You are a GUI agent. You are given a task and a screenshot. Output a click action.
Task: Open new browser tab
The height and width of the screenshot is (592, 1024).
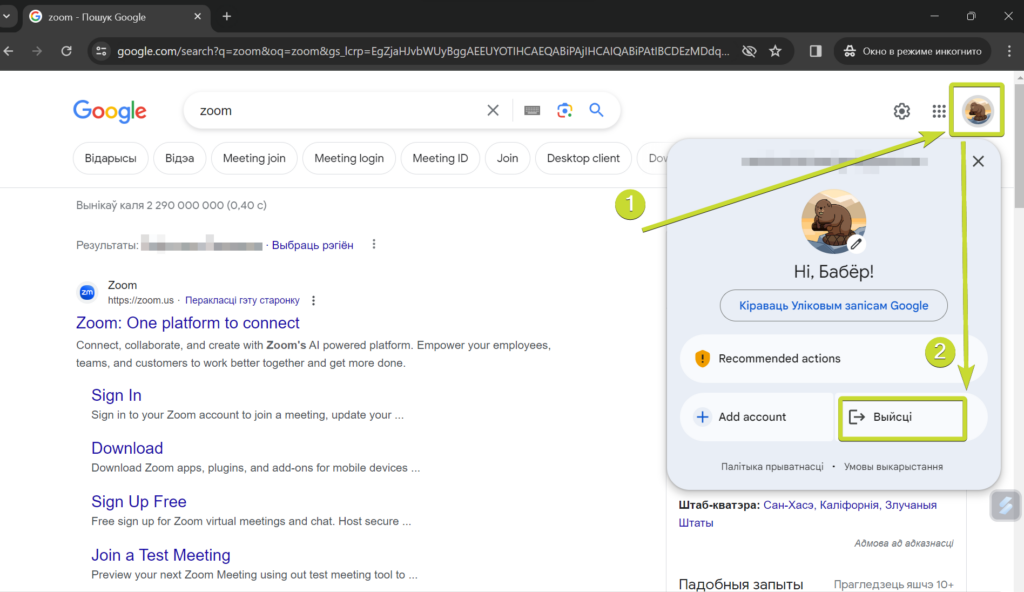click(x=227, y=16)
